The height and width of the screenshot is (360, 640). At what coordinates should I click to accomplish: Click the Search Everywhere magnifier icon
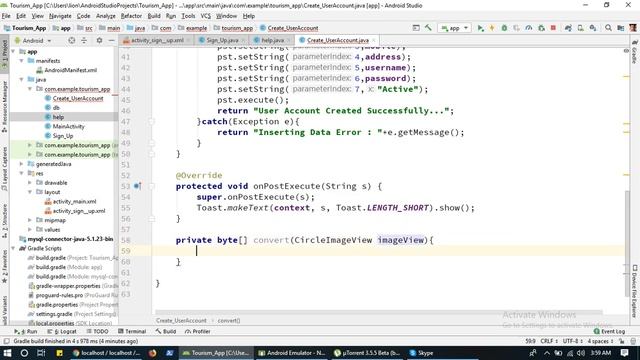pos(608,28)
